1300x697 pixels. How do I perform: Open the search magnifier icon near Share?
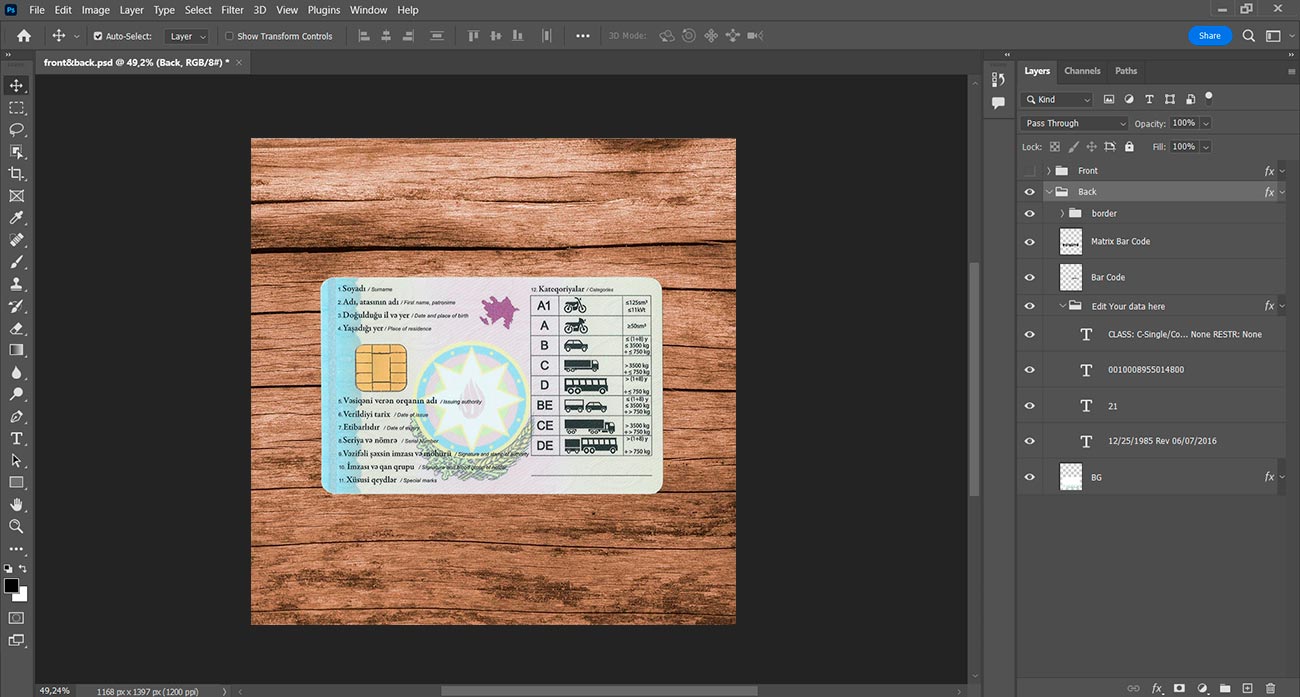1249,35
